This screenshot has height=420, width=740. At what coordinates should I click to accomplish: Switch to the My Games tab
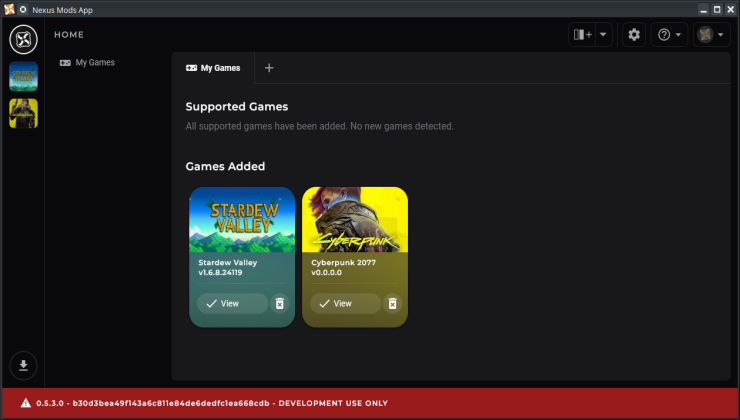click(x=213, y=68)
